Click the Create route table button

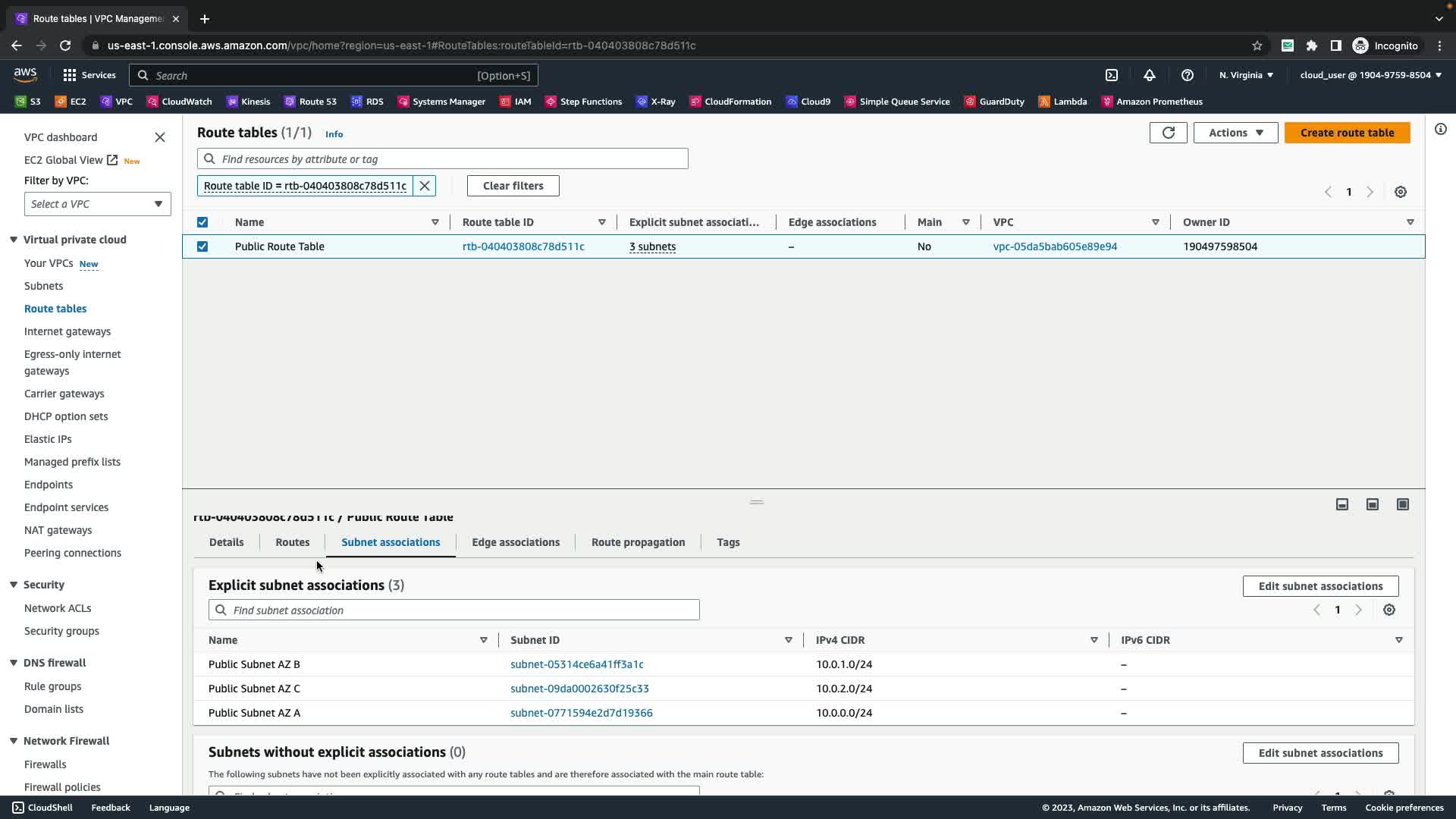pyautogui.click(x=1347, y=133)
